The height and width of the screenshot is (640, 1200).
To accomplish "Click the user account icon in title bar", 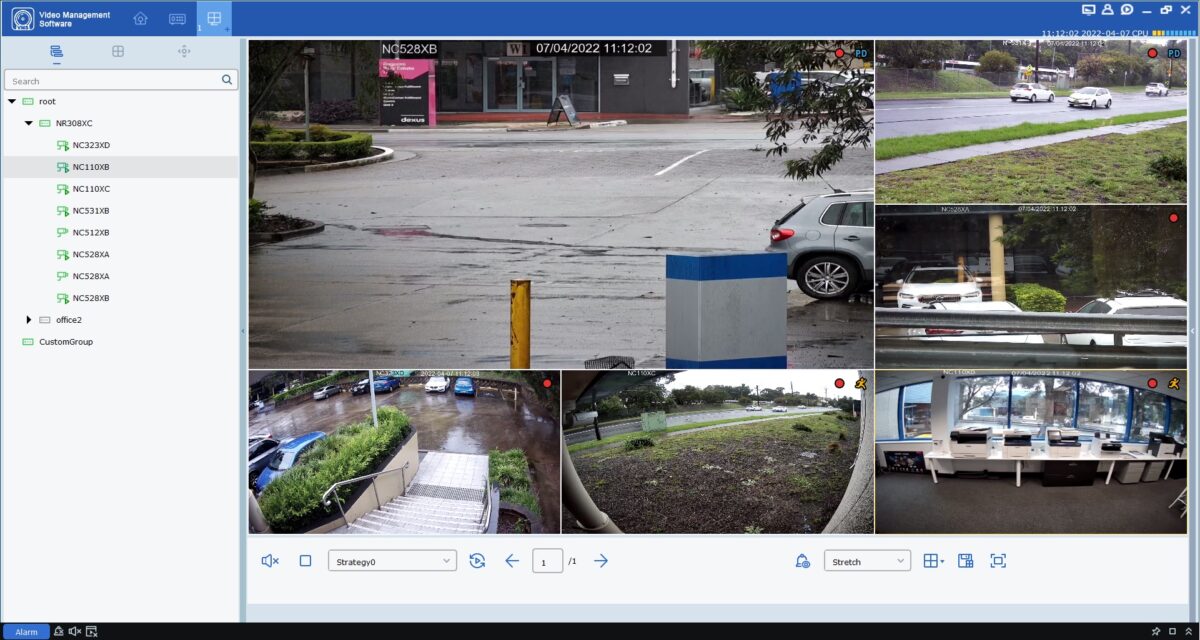I will (1107, 10).
